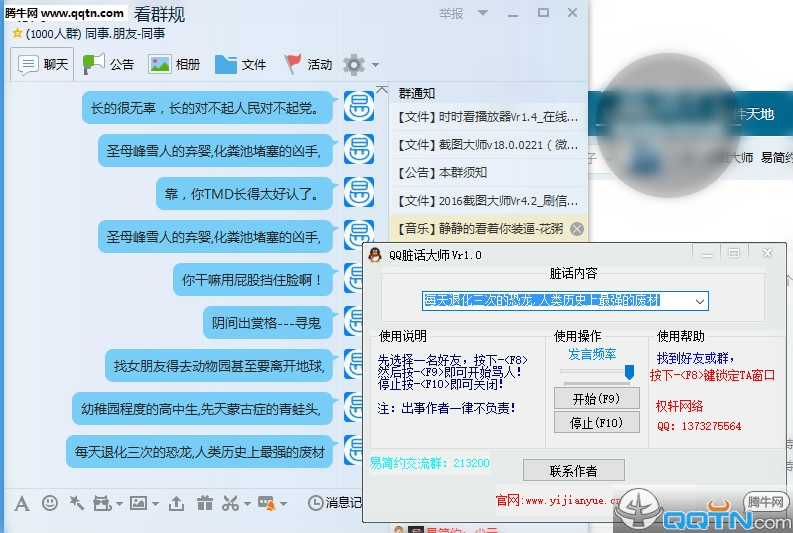Image resolution: width=793 pixels, height=533 pixels.
Task: Click avatar beside message 靠，你TMD长得太好认了
Action: pyautogui.click(x=359, y=192)
